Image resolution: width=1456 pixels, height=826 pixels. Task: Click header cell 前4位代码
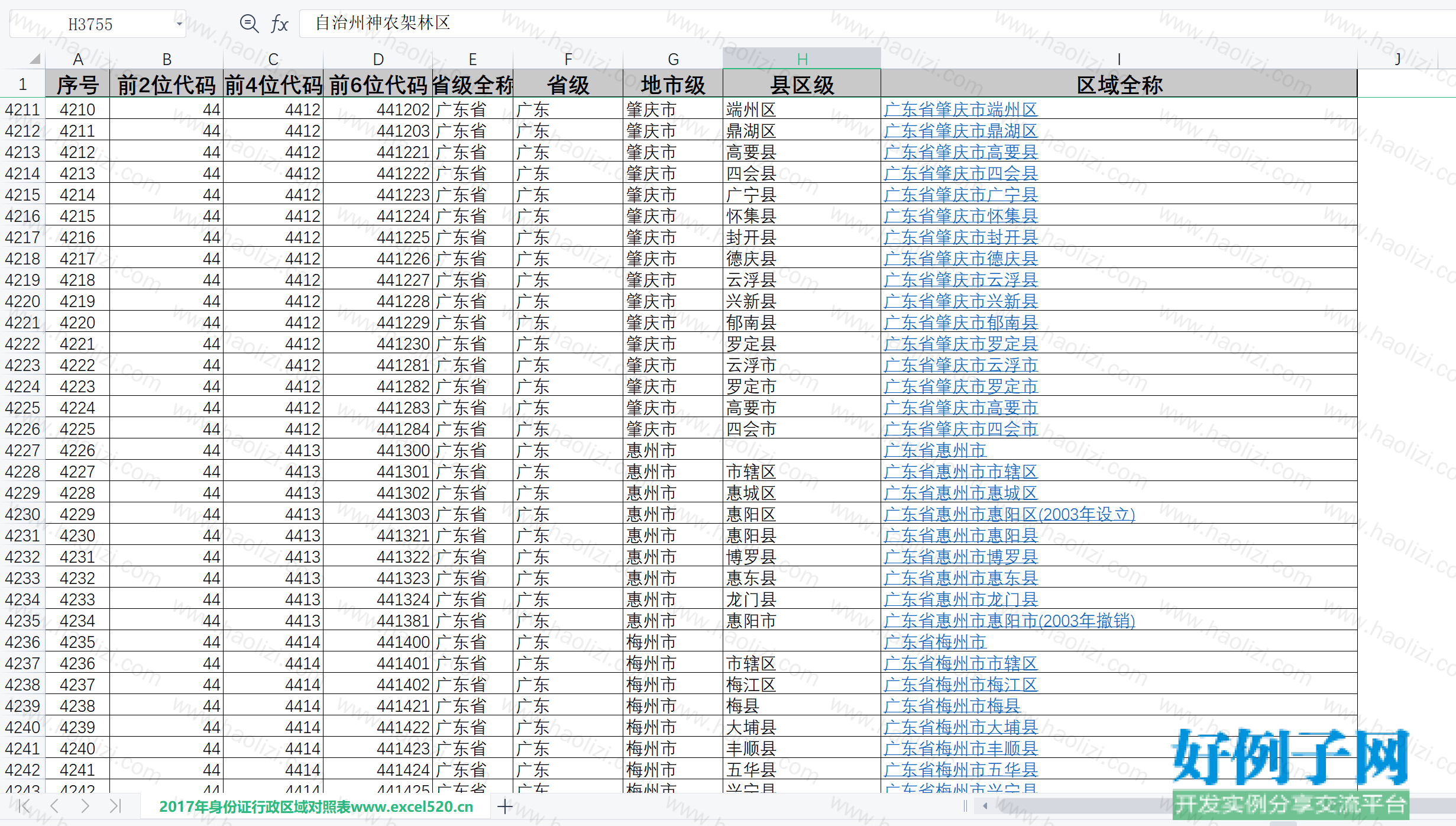[273, 84]
